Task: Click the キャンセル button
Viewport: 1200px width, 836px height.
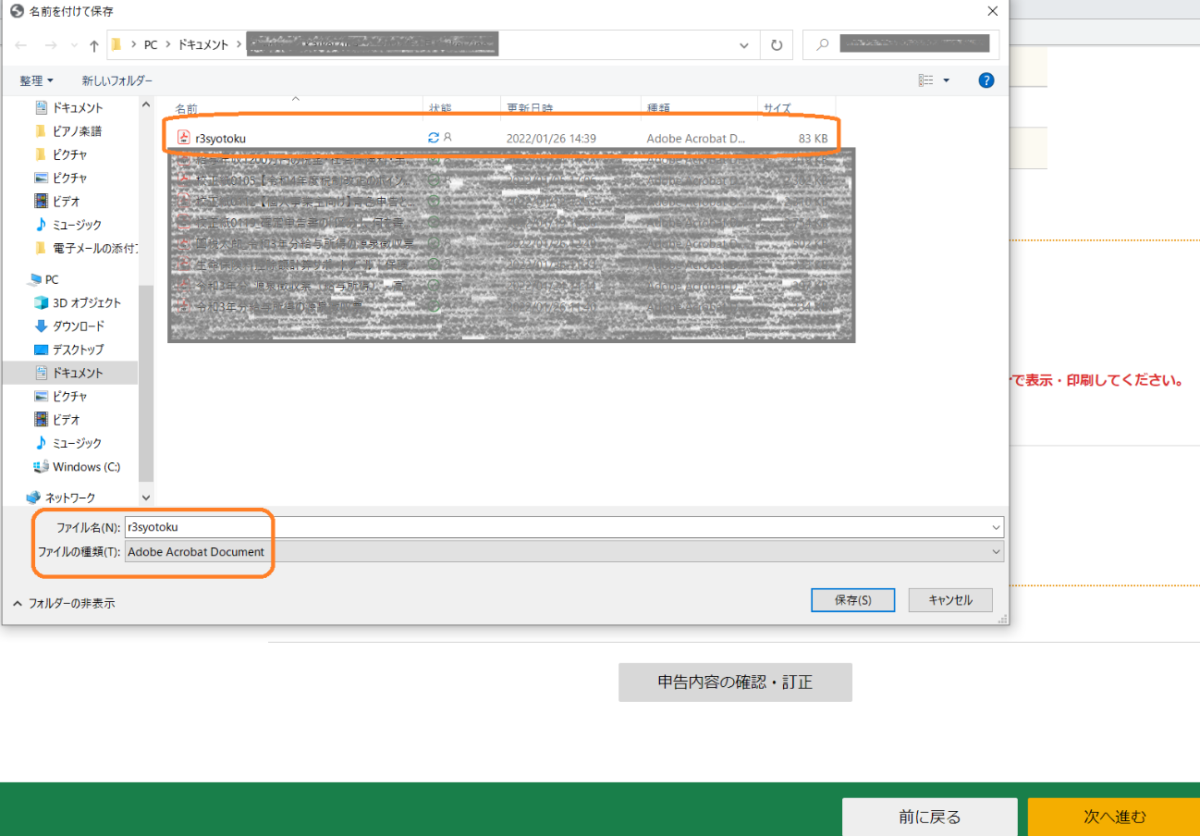Action: tap(950, 600)
